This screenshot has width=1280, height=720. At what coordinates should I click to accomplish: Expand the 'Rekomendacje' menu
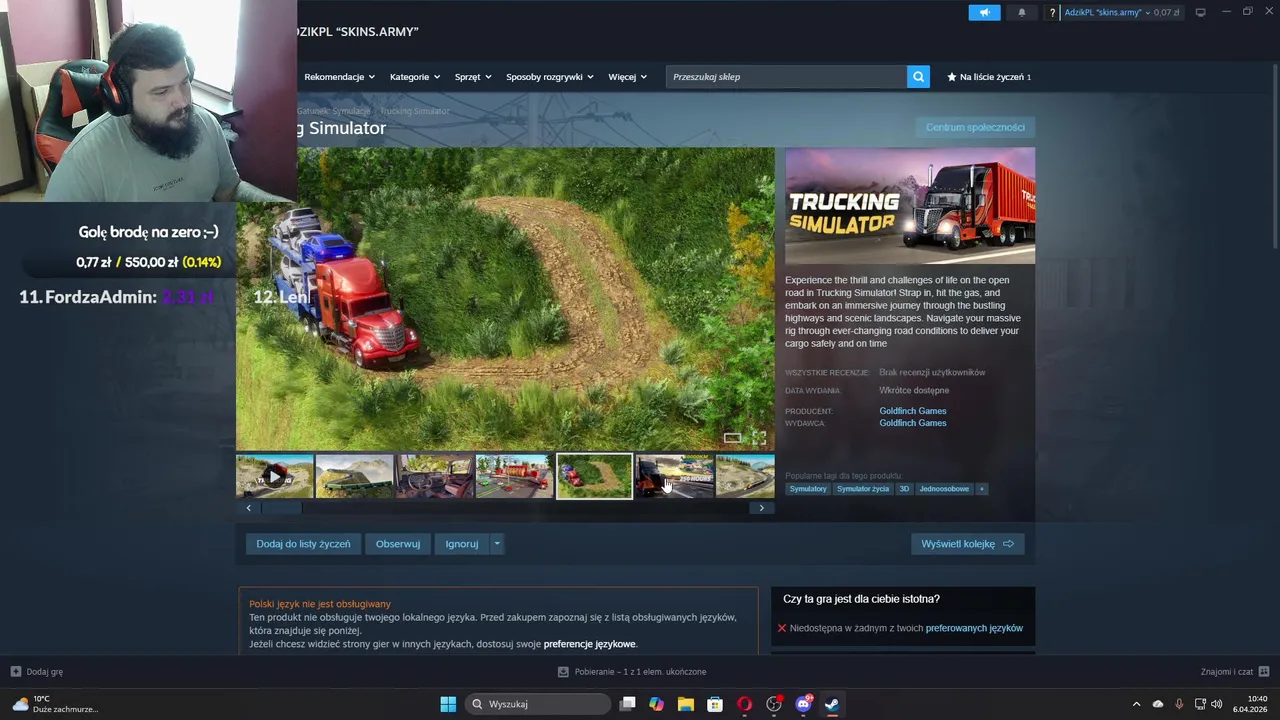coord(339,77)
